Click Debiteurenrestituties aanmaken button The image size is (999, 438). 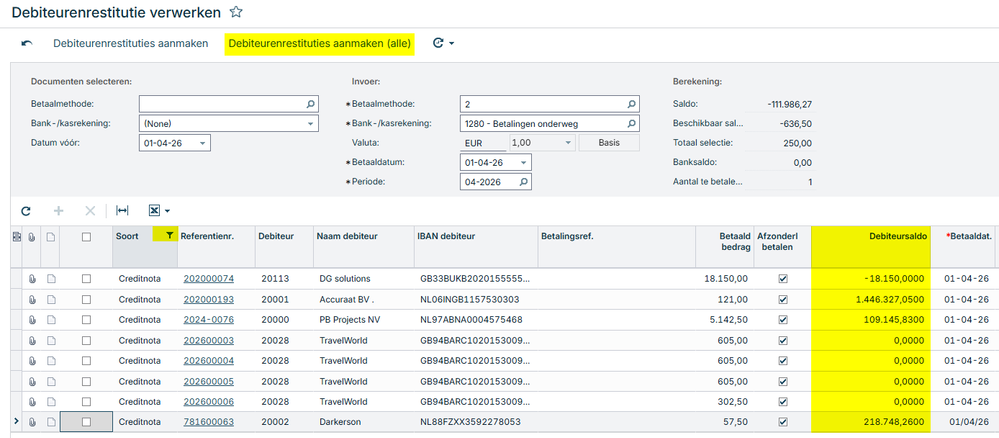pyautogui.click(x=131, y=44)
